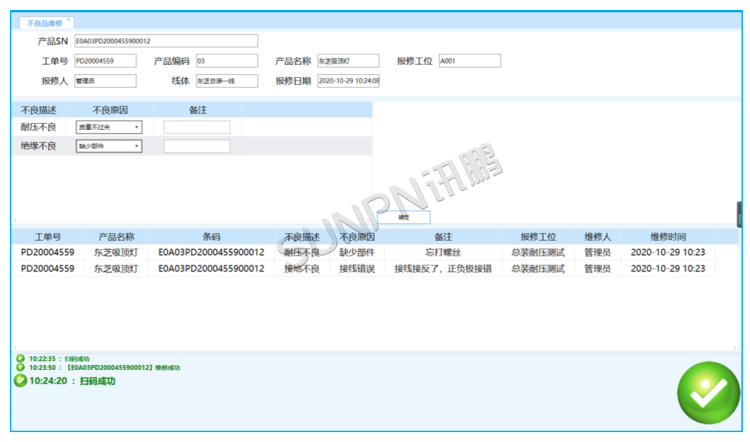Click the 产品SN input field
The width and height of the screenshot is (750, 442).
165,41
